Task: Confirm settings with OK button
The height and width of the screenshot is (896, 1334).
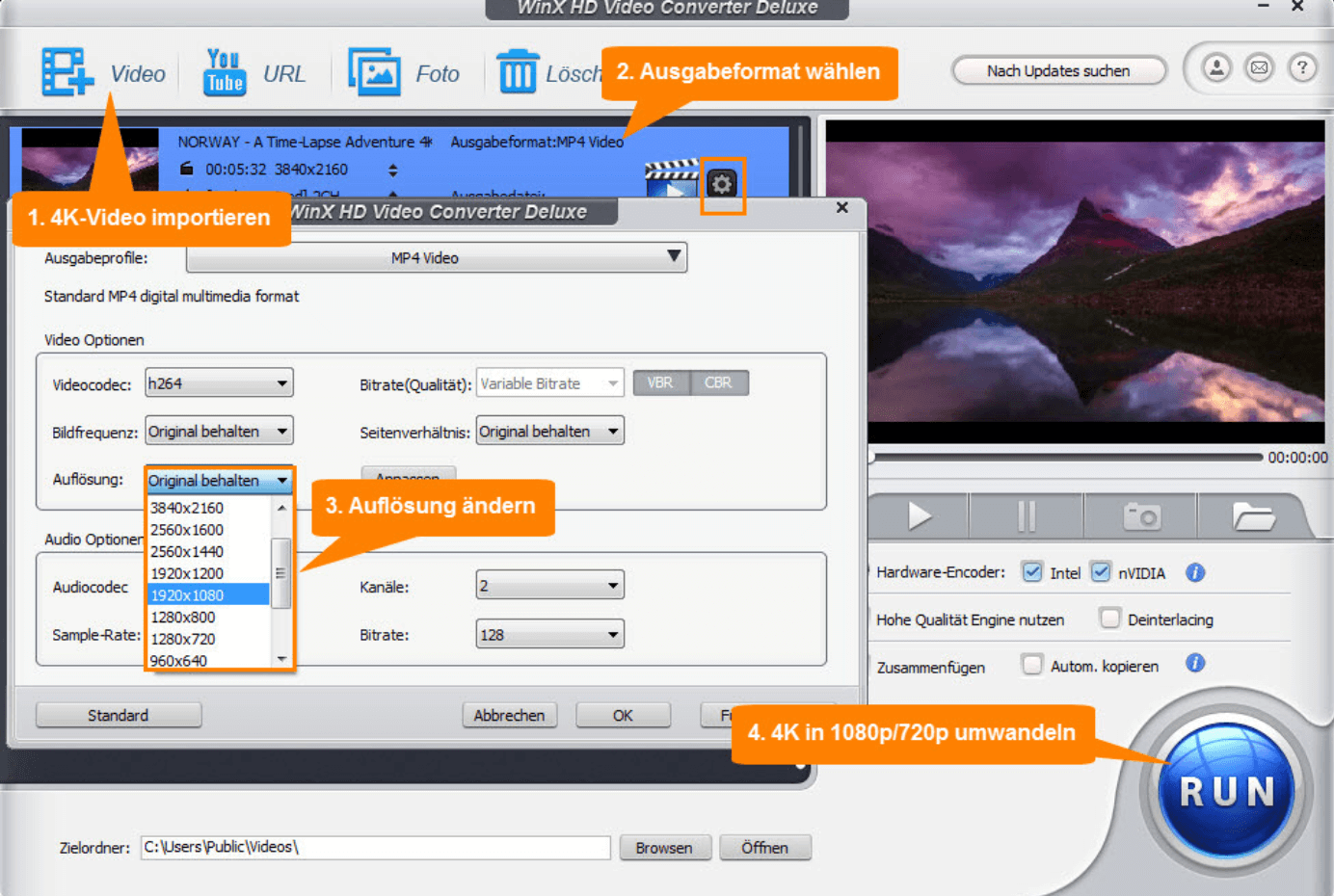Action: (623, 715)
